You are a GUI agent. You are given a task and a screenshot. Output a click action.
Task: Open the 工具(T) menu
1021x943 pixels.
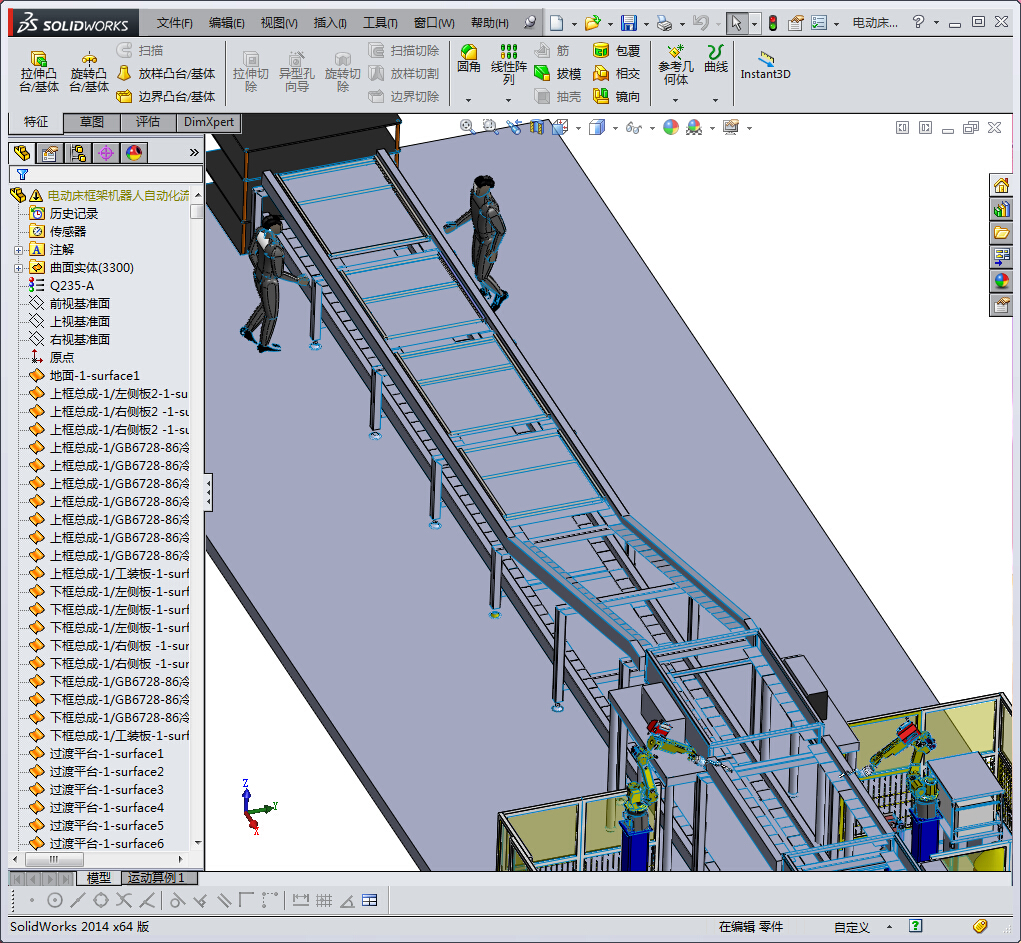point(379,23)
